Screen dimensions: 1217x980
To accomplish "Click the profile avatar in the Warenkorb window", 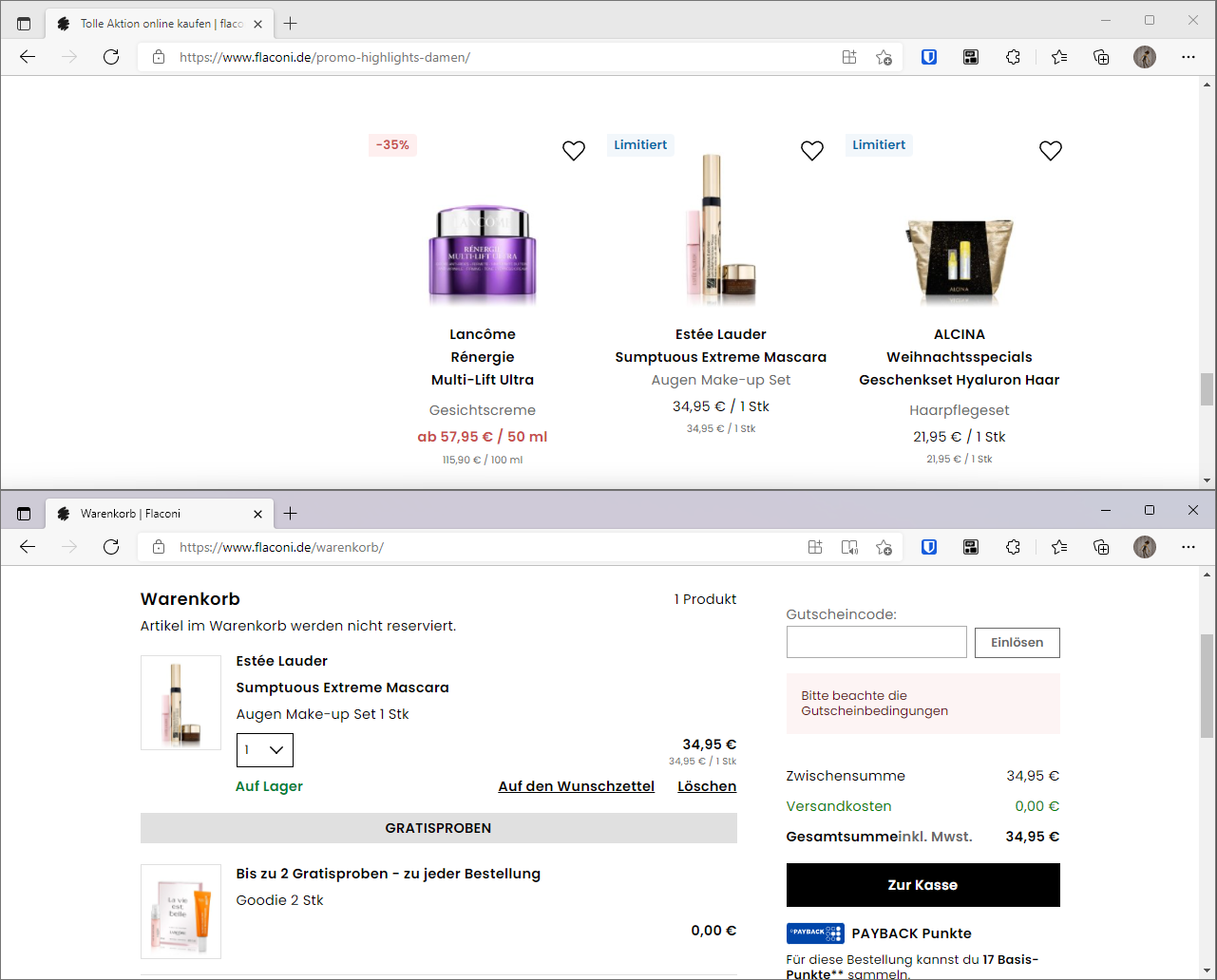I will [1145, 547].
